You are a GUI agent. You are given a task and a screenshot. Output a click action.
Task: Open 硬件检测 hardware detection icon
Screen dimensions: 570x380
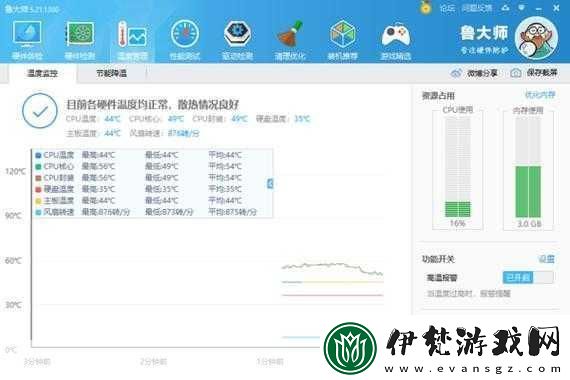click(x=80, y=39)
